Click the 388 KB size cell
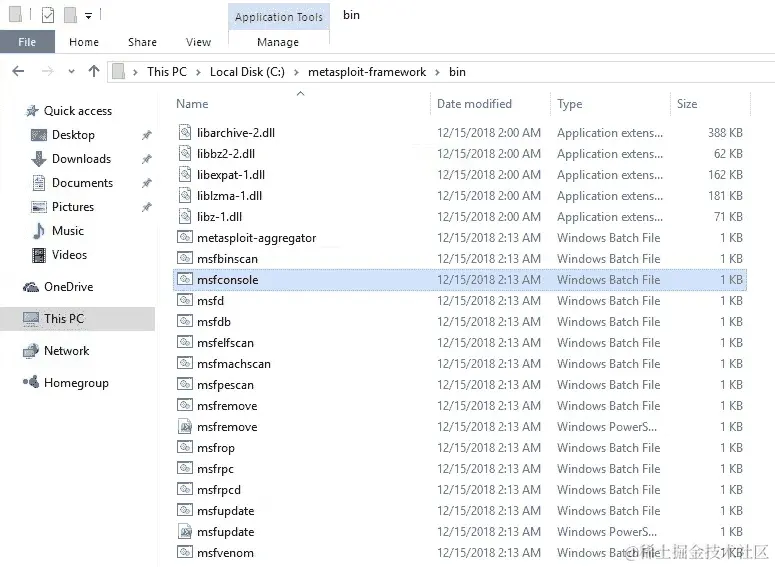The width and height of the screenshot is (775, 567). click(725, 132)
